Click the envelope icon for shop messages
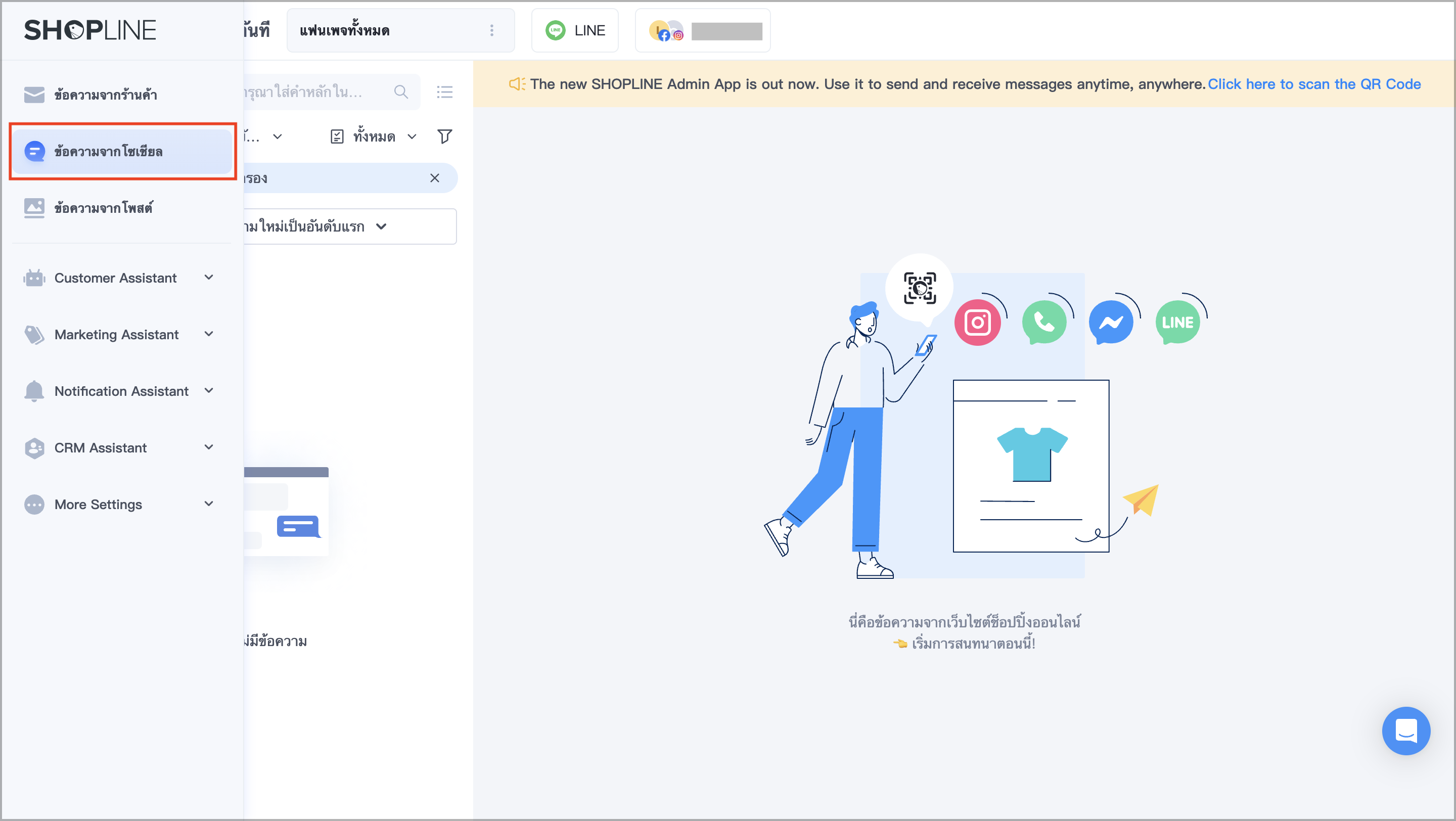1456x821 pixels. pos(34,95)
